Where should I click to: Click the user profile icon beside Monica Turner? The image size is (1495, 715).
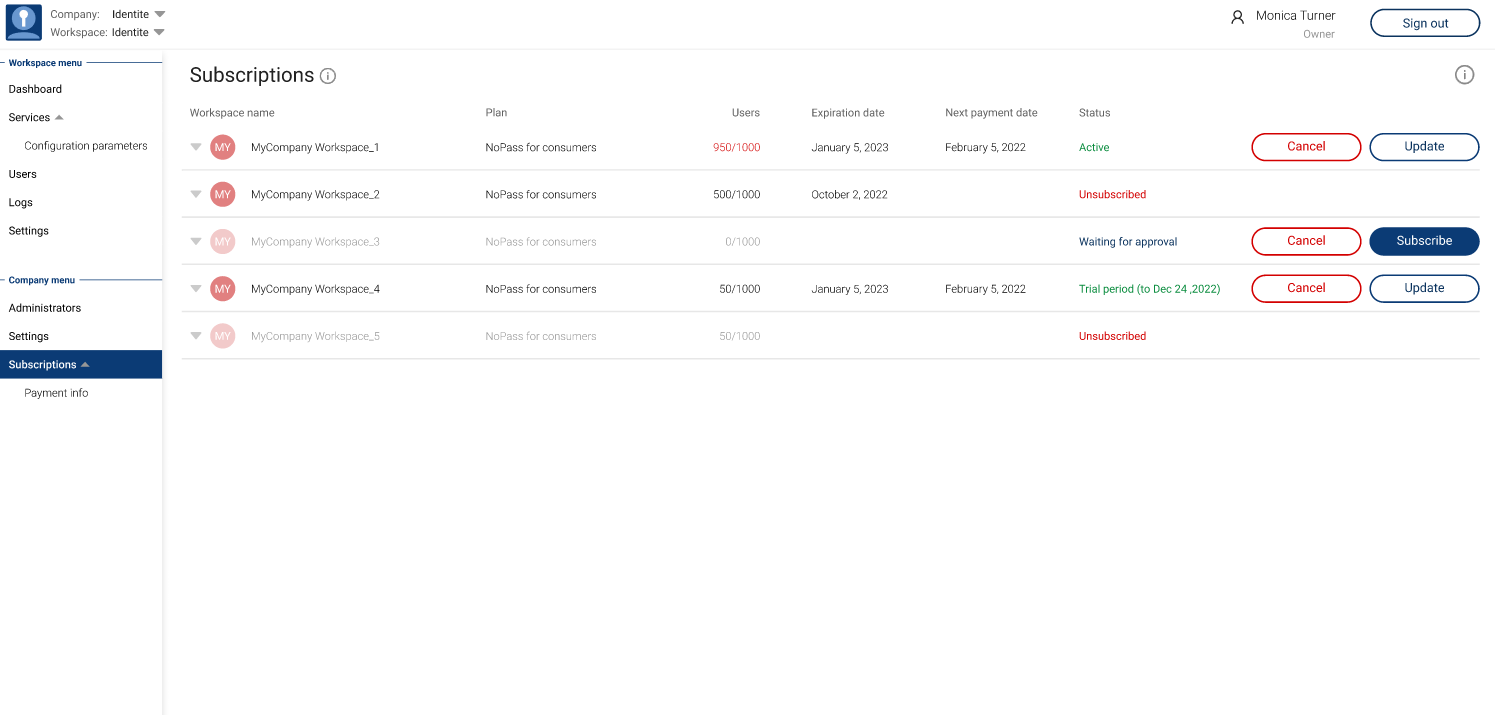(x=1237, y=17)
